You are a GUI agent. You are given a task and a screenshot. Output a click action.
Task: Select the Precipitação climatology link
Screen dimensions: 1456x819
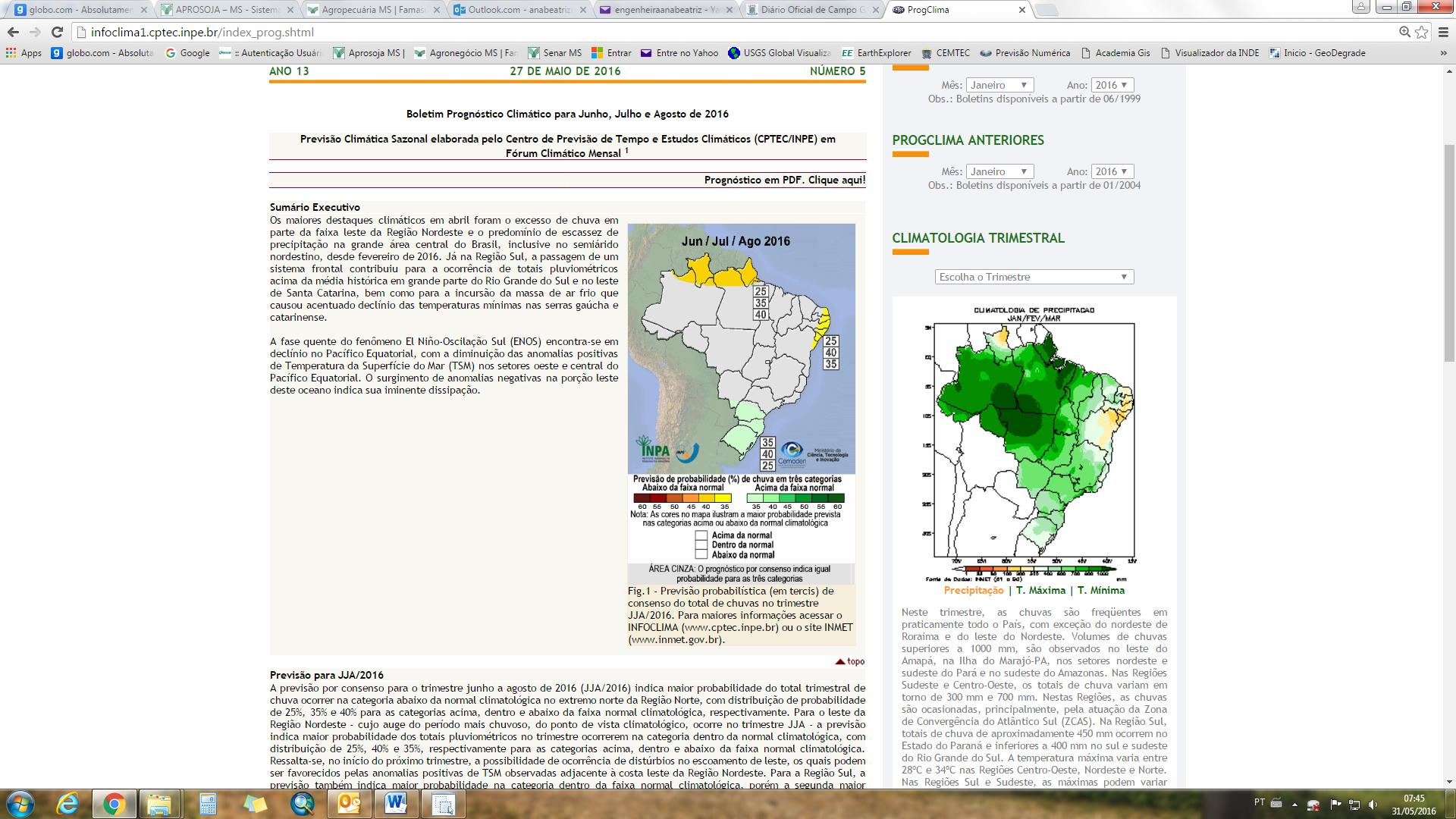[x=974, y=590]
